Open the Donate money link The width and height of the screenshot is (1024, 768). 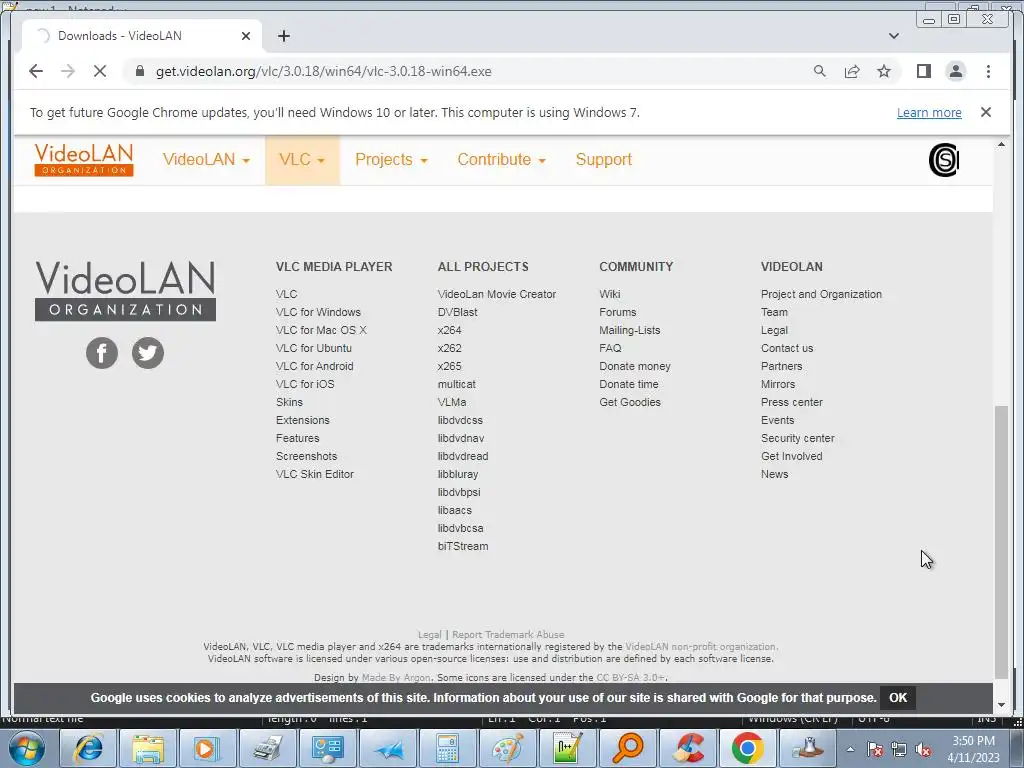pos(635,366)
